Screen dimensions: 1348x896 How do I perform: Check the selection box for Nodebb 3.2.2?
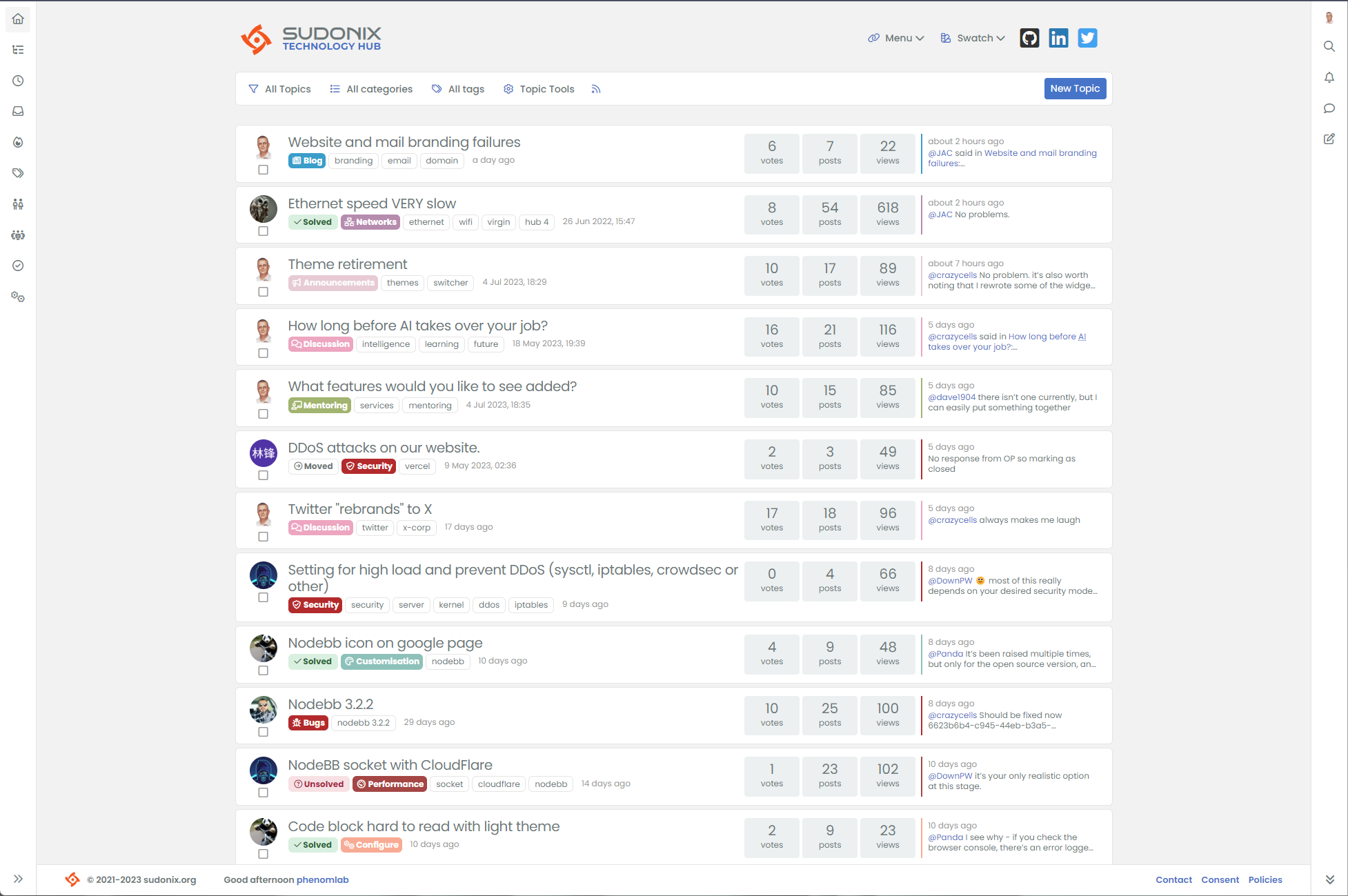coord(264,732)
